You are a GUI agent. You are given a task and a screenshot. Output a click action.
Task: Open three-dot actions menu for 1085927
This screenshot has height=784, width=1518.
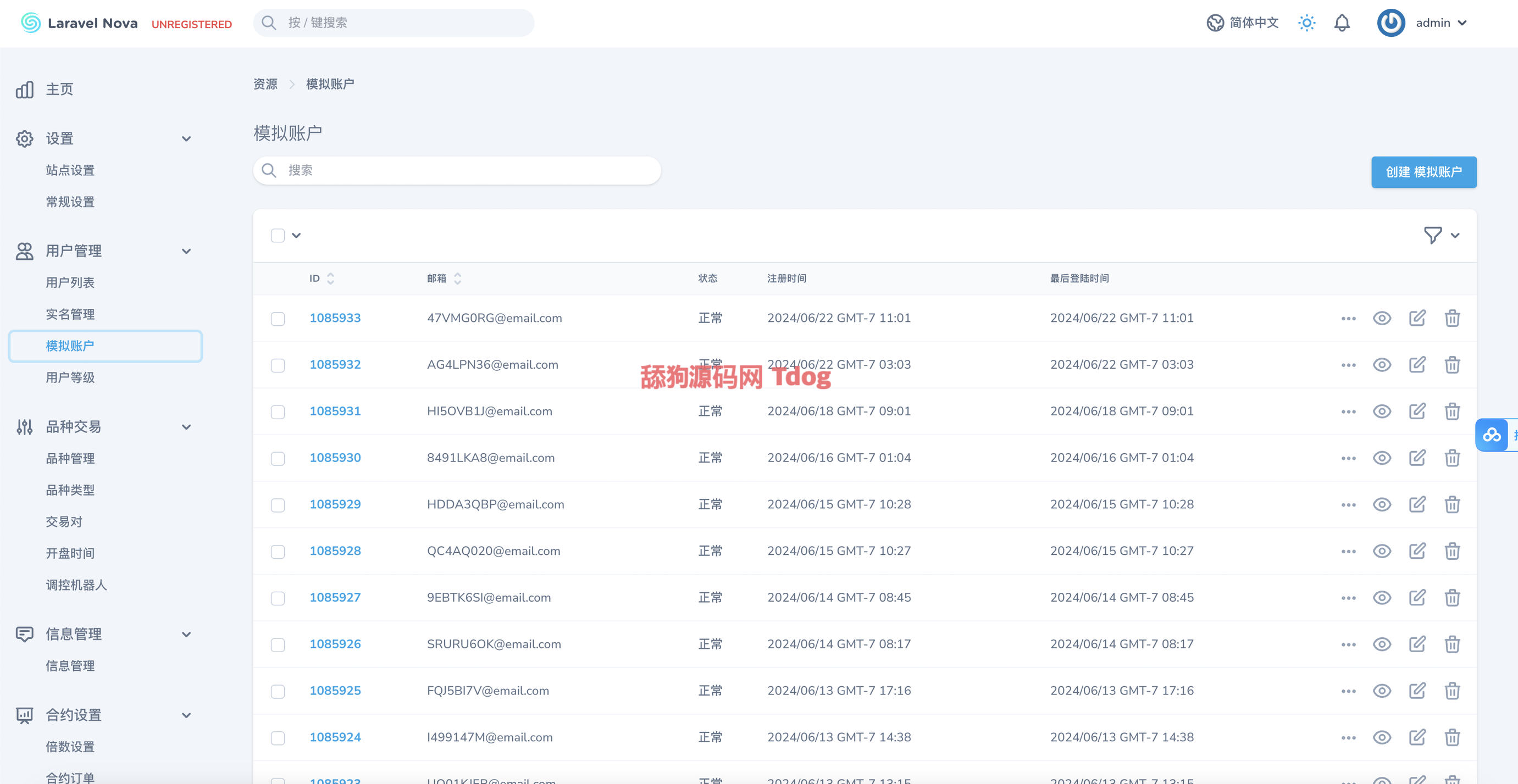(1348, 598)
